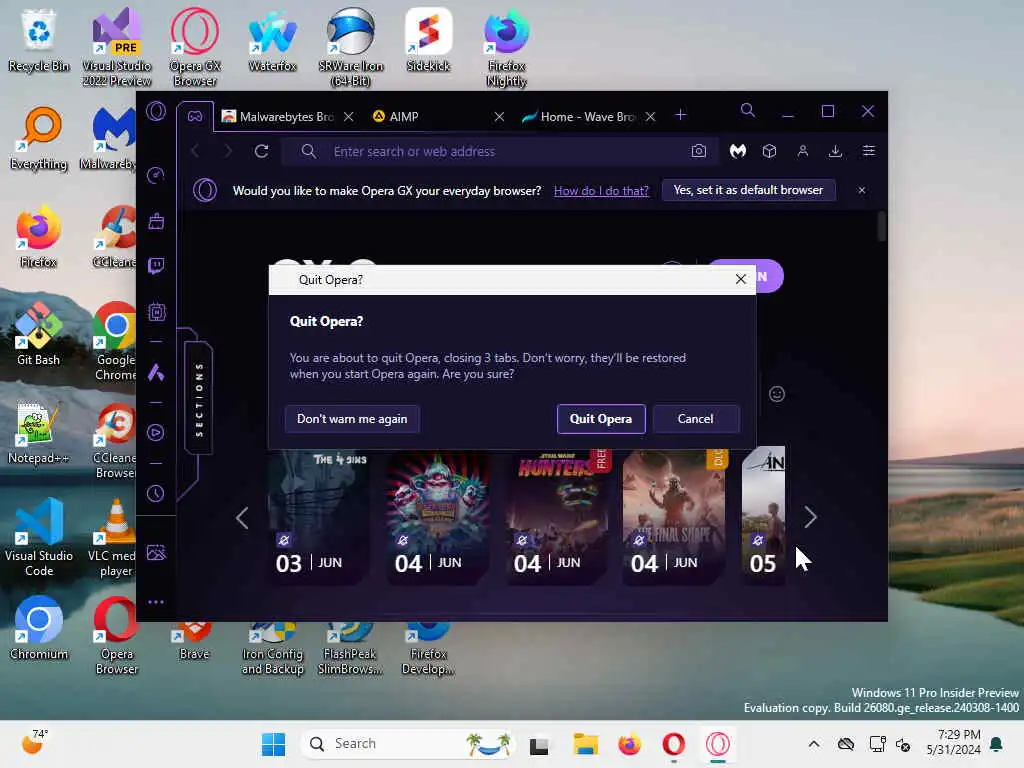Open the profile account icon
The height and width of the screenshot is (768, 1024).
803,152
